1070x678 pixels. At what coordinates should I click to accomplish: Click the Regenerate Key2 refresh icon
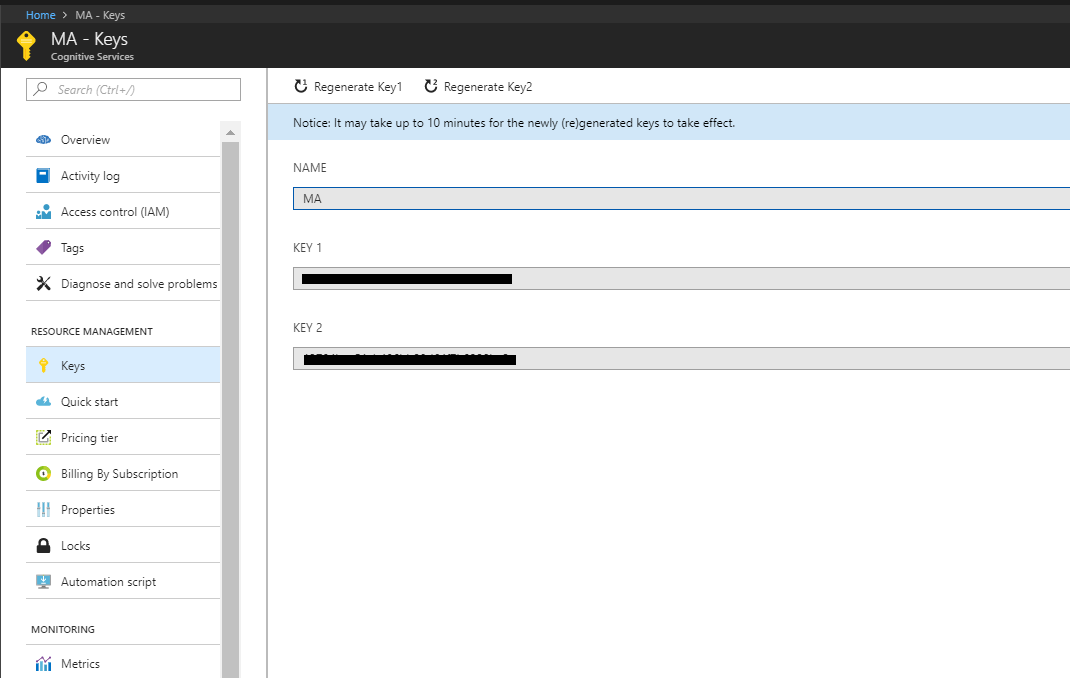click(x=431, y=86)
